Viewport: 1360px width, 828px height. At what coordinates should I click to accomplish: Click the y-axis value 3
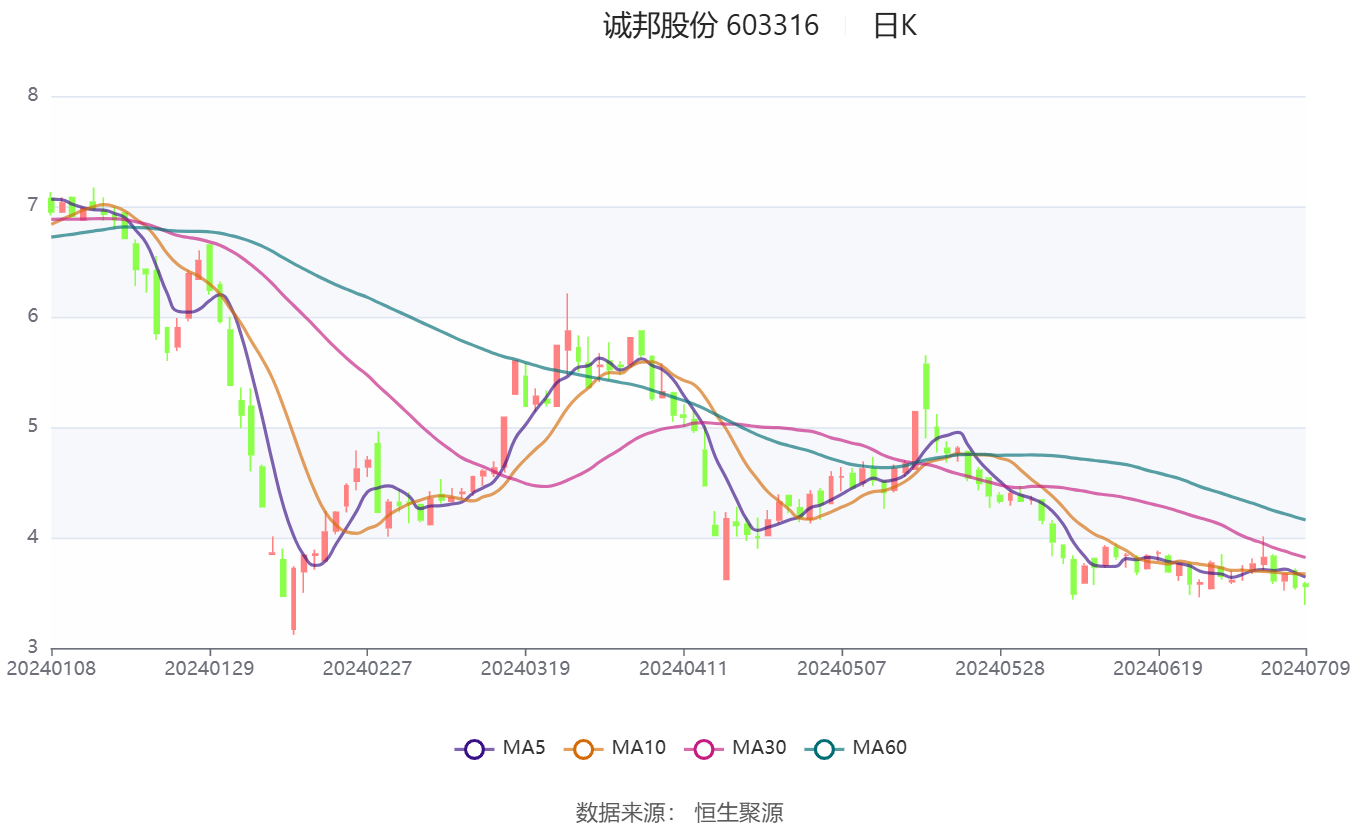pos(33,647)
